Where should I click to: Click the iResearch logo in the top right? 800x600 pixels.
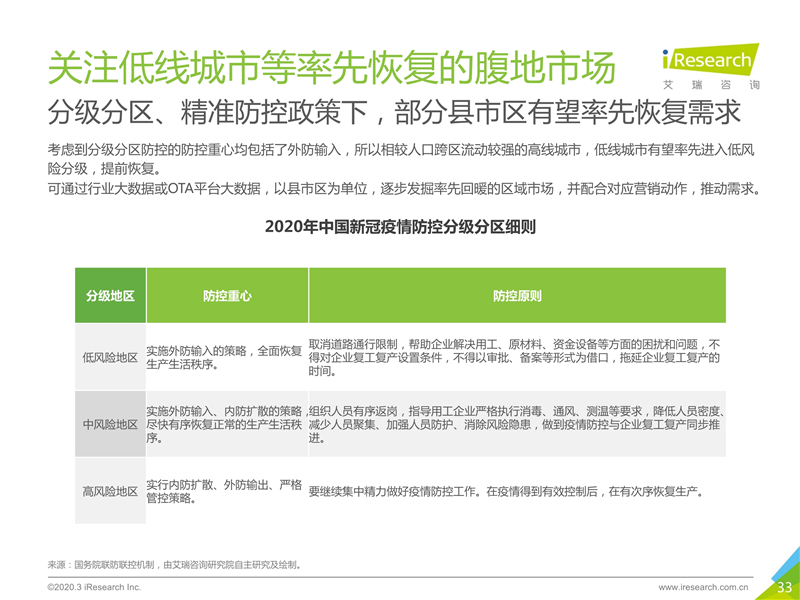coord(709,60)
